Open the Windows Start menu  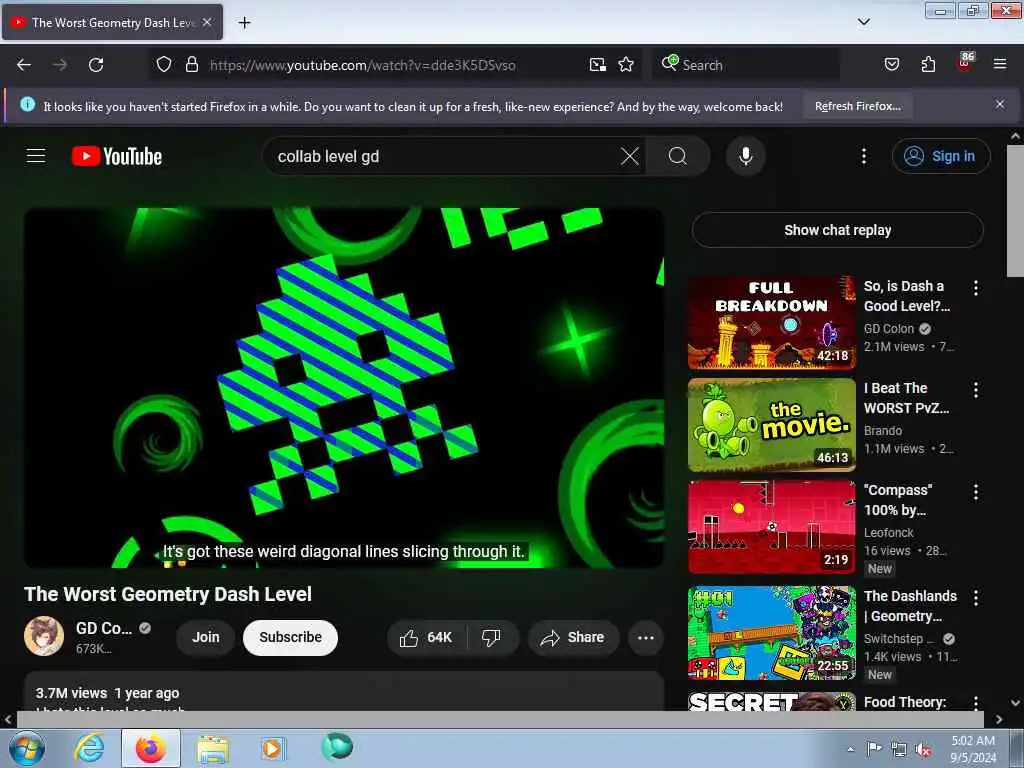[x=26, y=748]
